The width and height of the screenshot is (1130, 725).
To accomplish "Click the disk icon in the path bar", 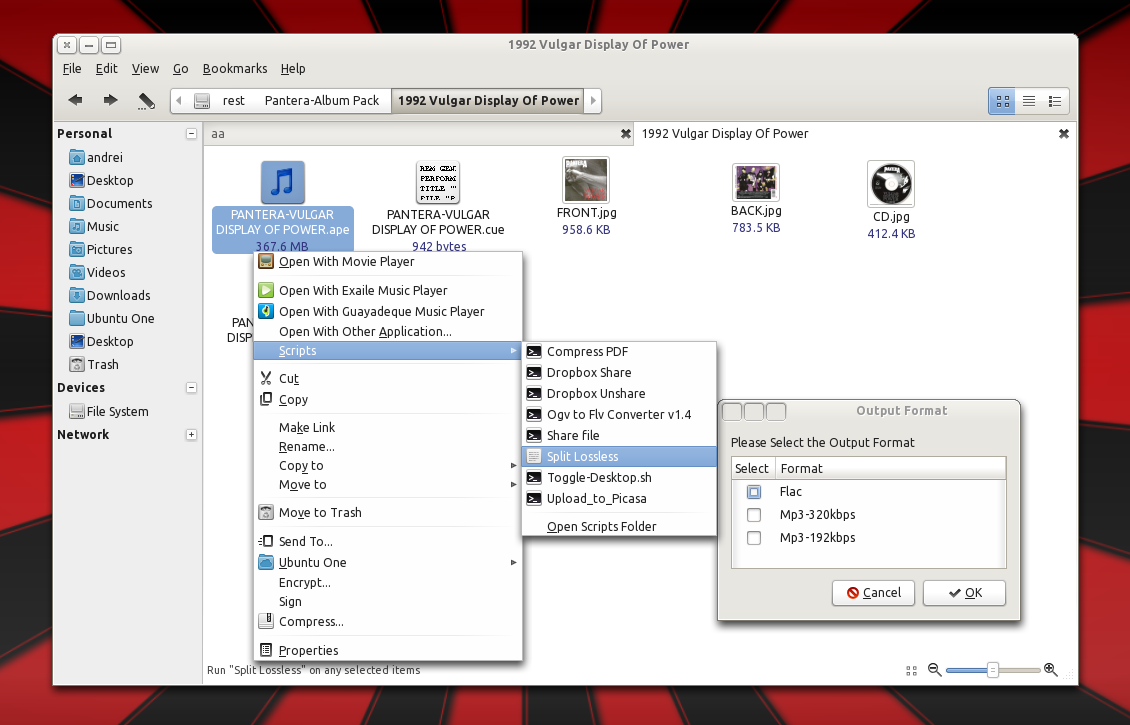I will (x=203, y=101).
